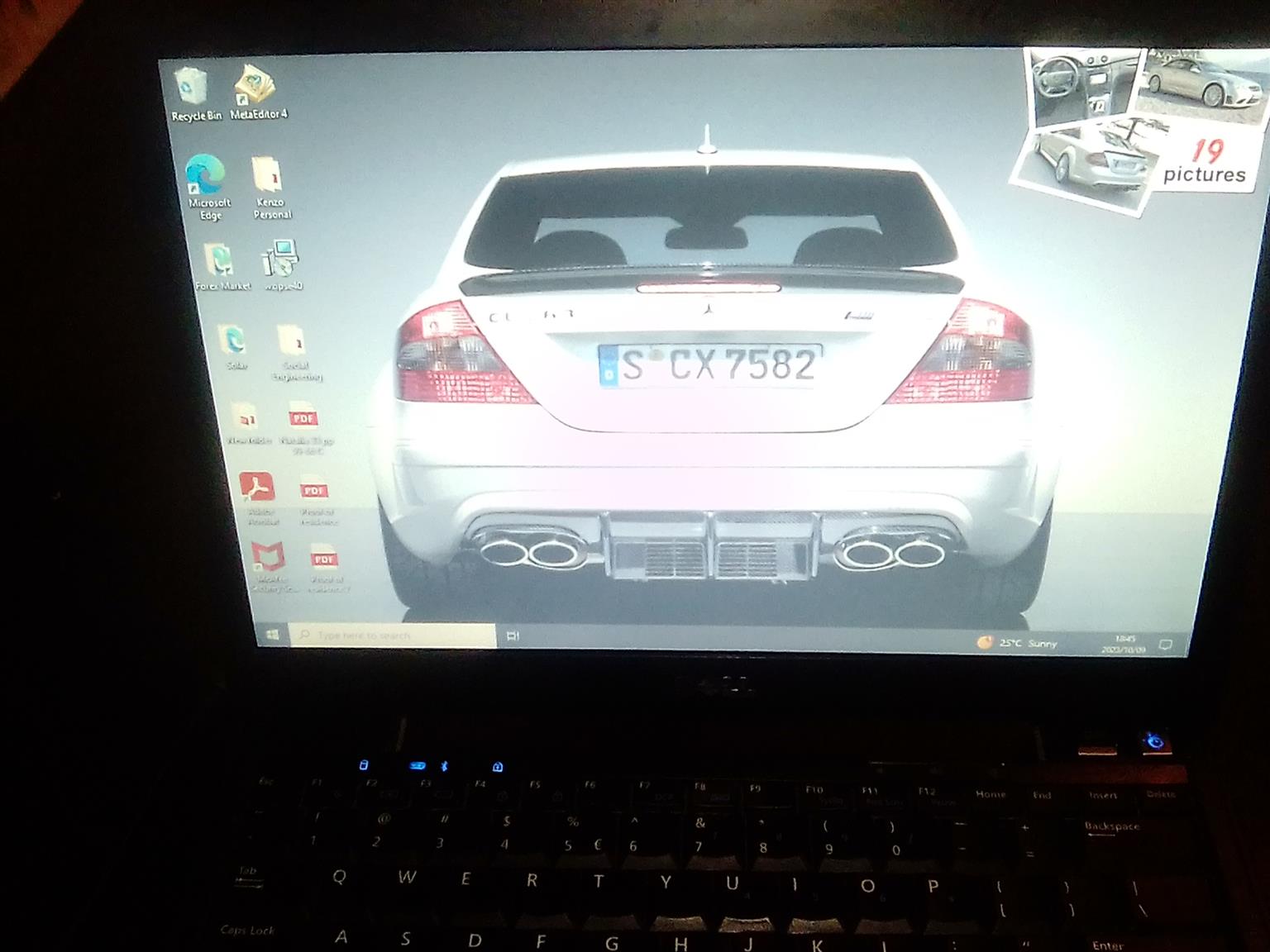Select the Kenzo Personal folder

270,183
